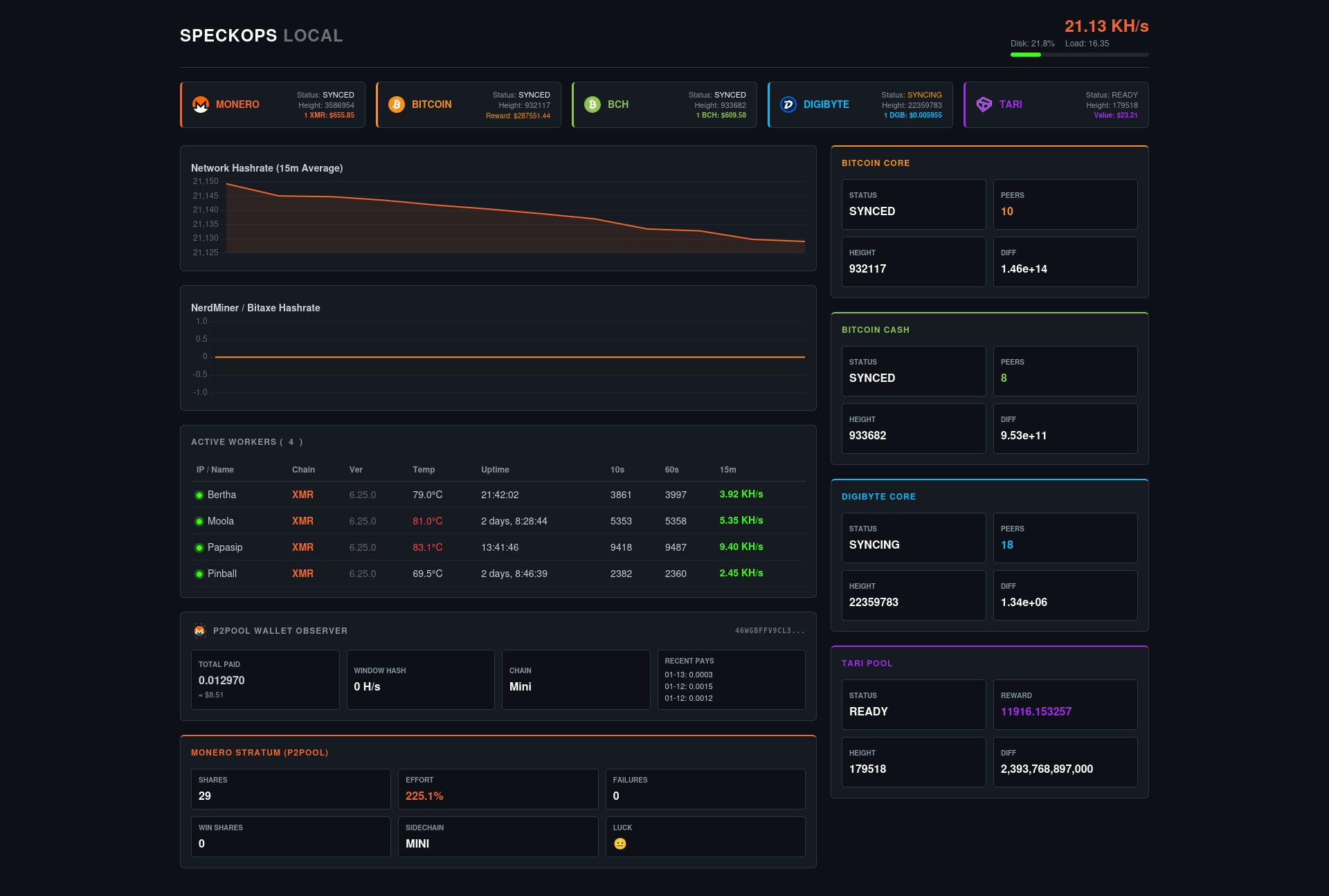The height and width of the screenshot is (896, 1329).
Task: Click the neutral face luck emoji
Action: tap(620, 843)
